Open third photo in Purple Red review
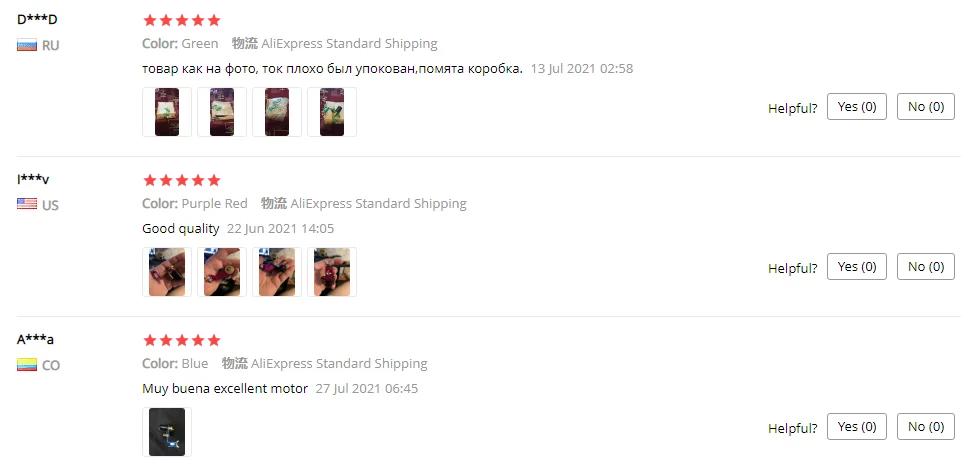 (x=277, y=272)
